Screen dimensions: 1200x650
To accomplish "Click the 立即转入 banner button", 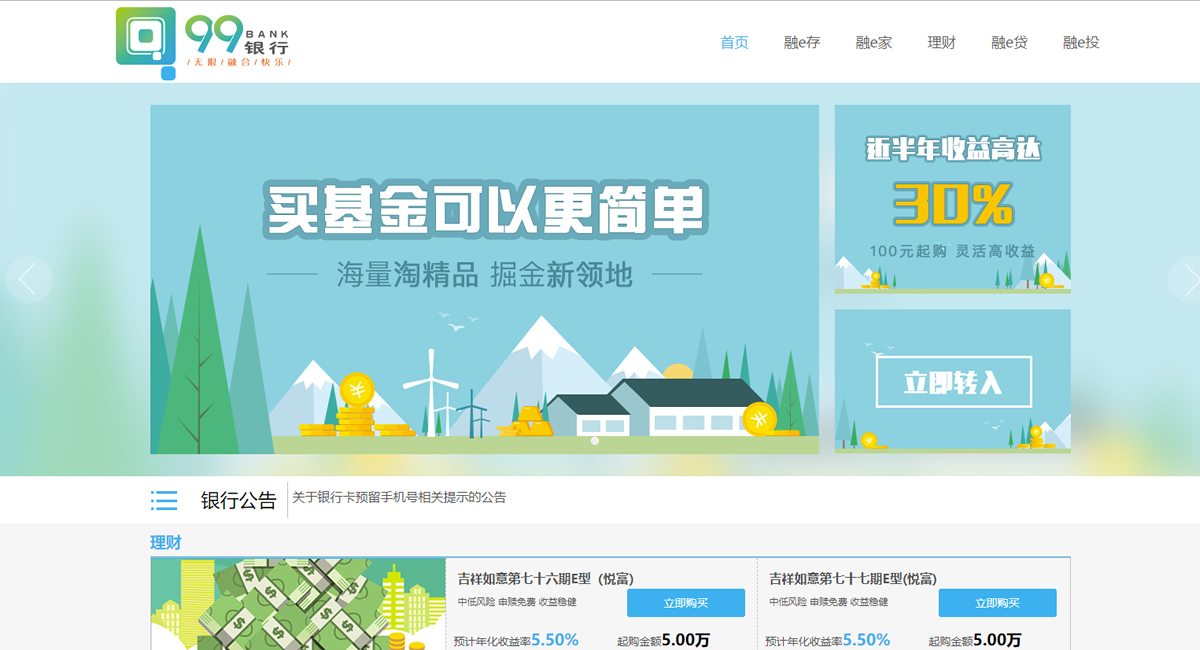I will click(953, 382).
